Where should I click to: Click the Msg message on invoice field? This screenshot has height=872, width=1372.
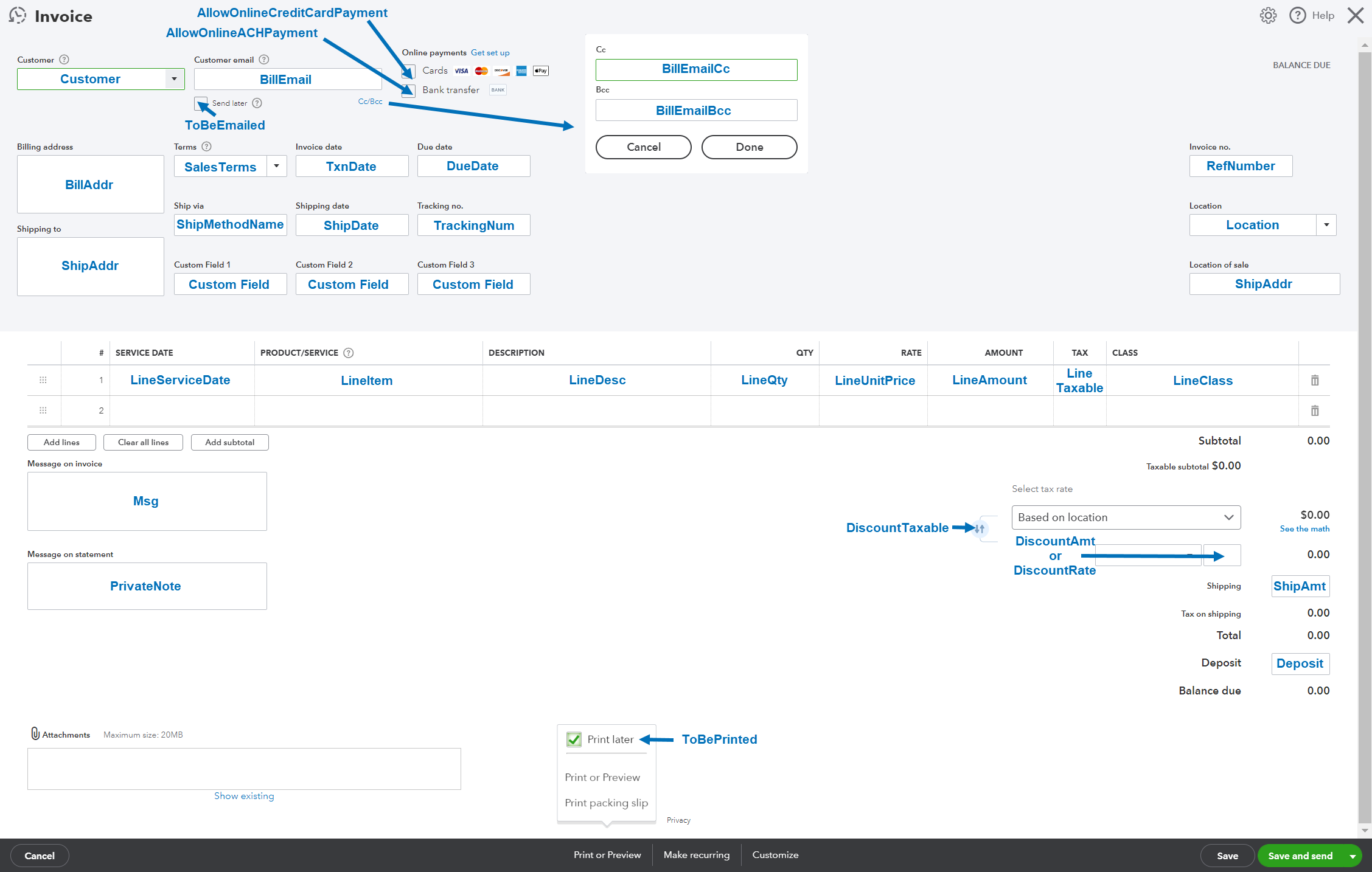(x=146, y=500)
